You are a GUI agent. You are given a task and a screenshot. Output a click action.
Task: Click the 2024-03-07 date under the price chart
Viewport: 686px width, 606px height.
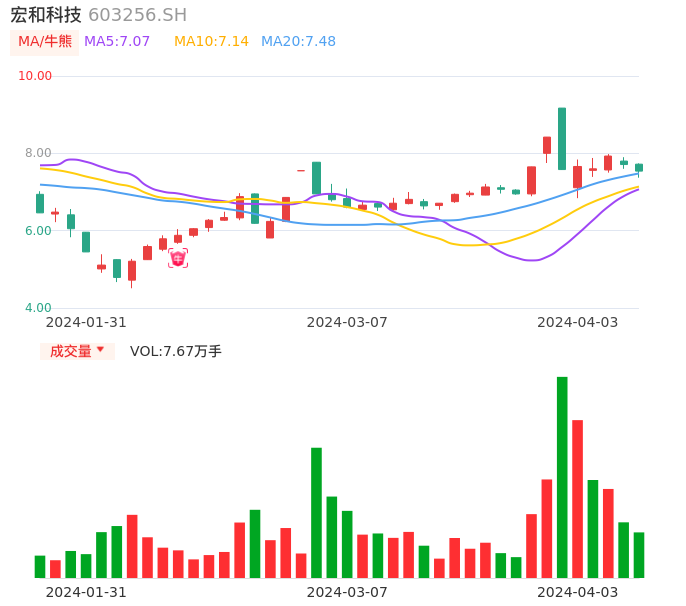tap(347, 322)
